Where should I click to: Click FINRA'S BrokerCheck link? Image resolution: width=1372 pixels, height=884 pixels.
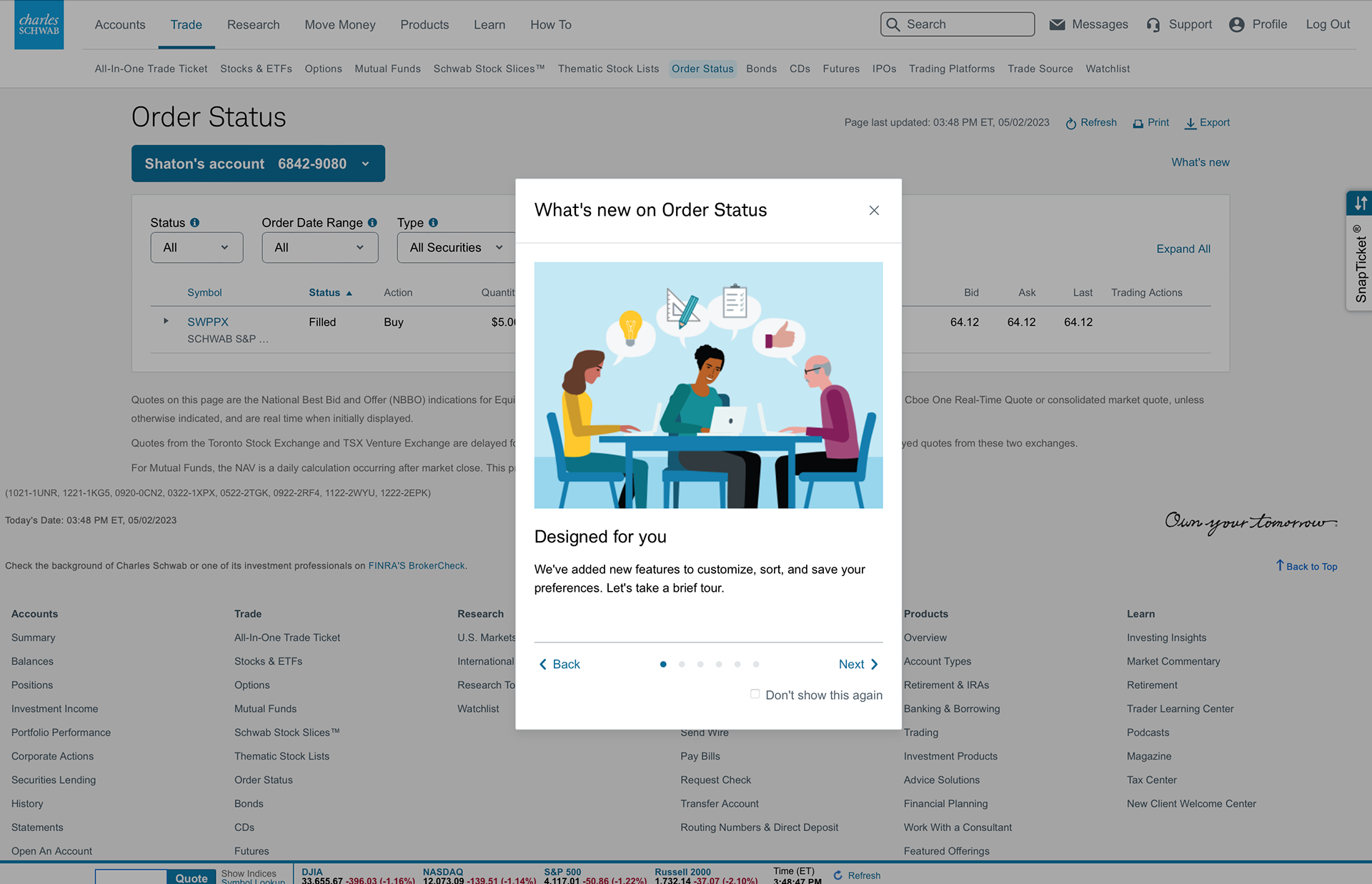click(x=417, y=566)
